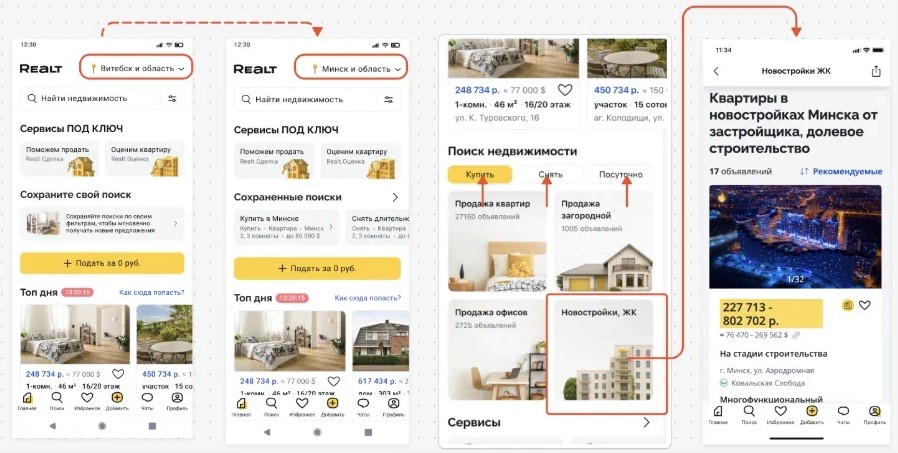Image resolution: width=898 pixels, height=453 pixels.
Task: Open the Рекомендуемые sort control
Action: click(x=841, y=171)
